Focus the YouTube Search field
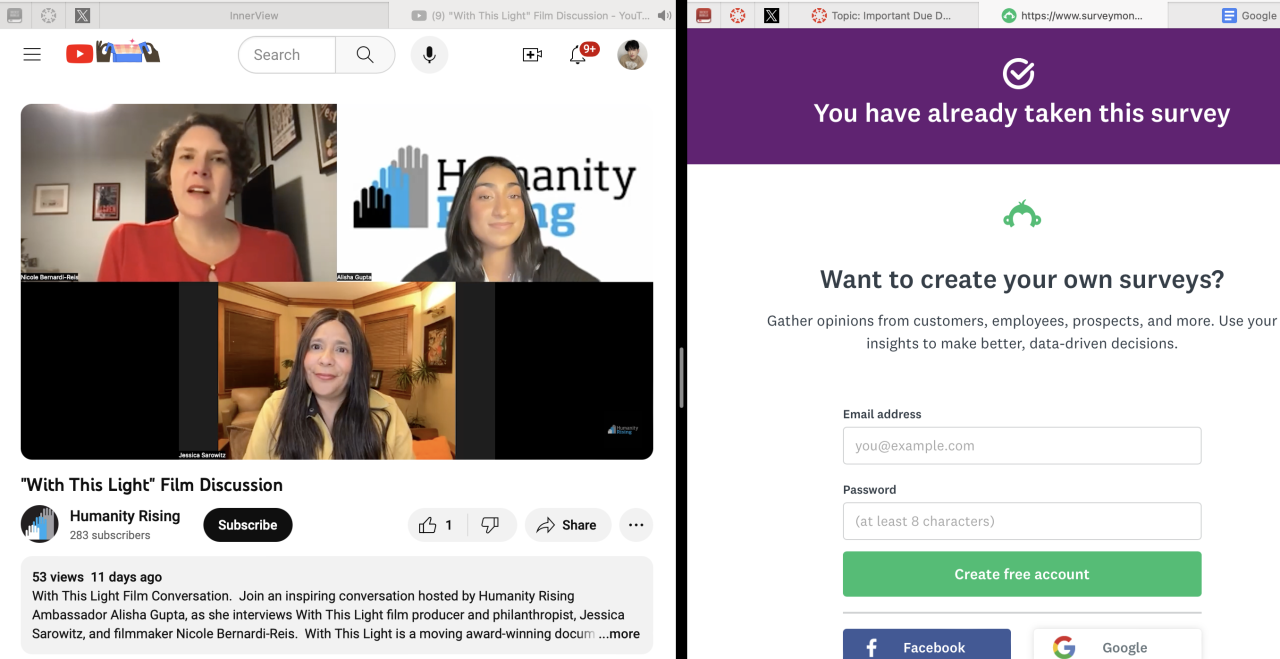Image resolution: width=1280 pixels, height=659 pixels. [286, 55]
